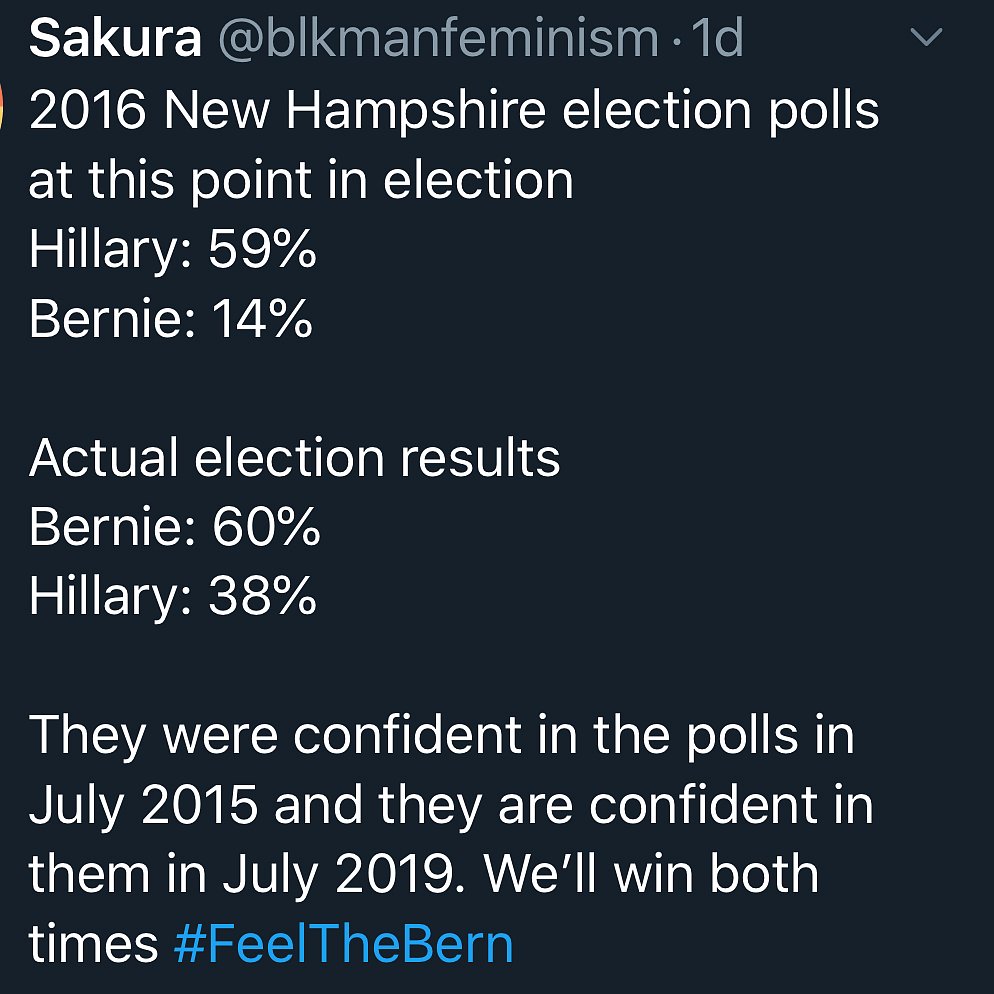The height and width of the screenshot is (994, 994).
Task: Click the "July 2015" text in the tweet
Action: click(x=143, y=805)
